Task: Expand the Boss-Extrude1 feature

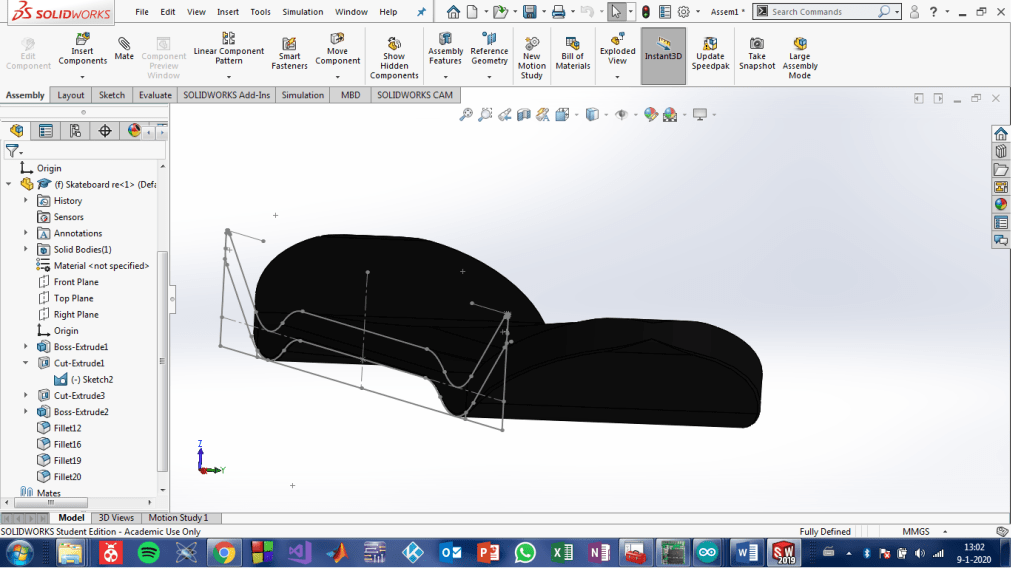Action: pyautogui.click(x=27, y=347)
